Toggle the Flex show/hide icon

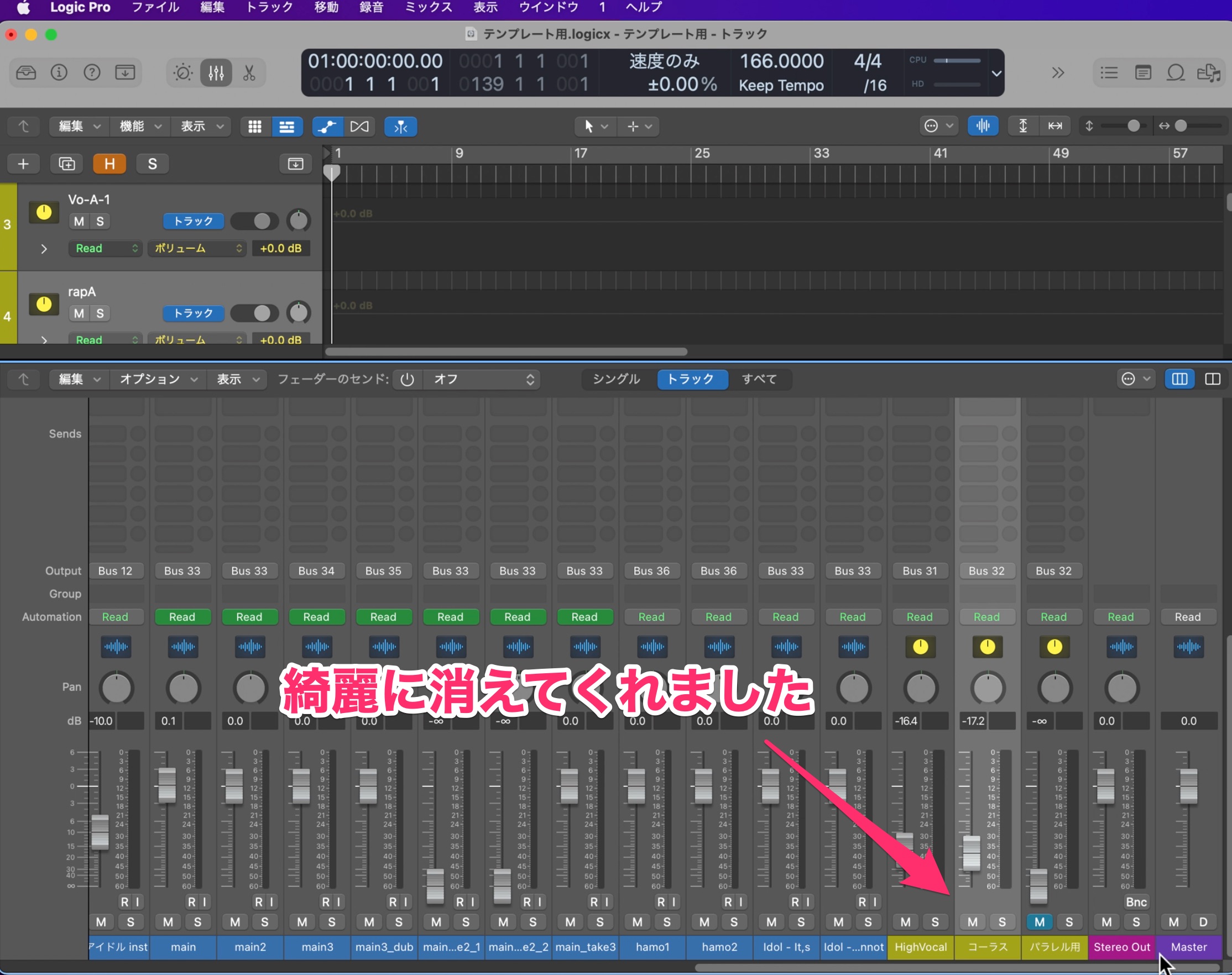coord(359,127)
